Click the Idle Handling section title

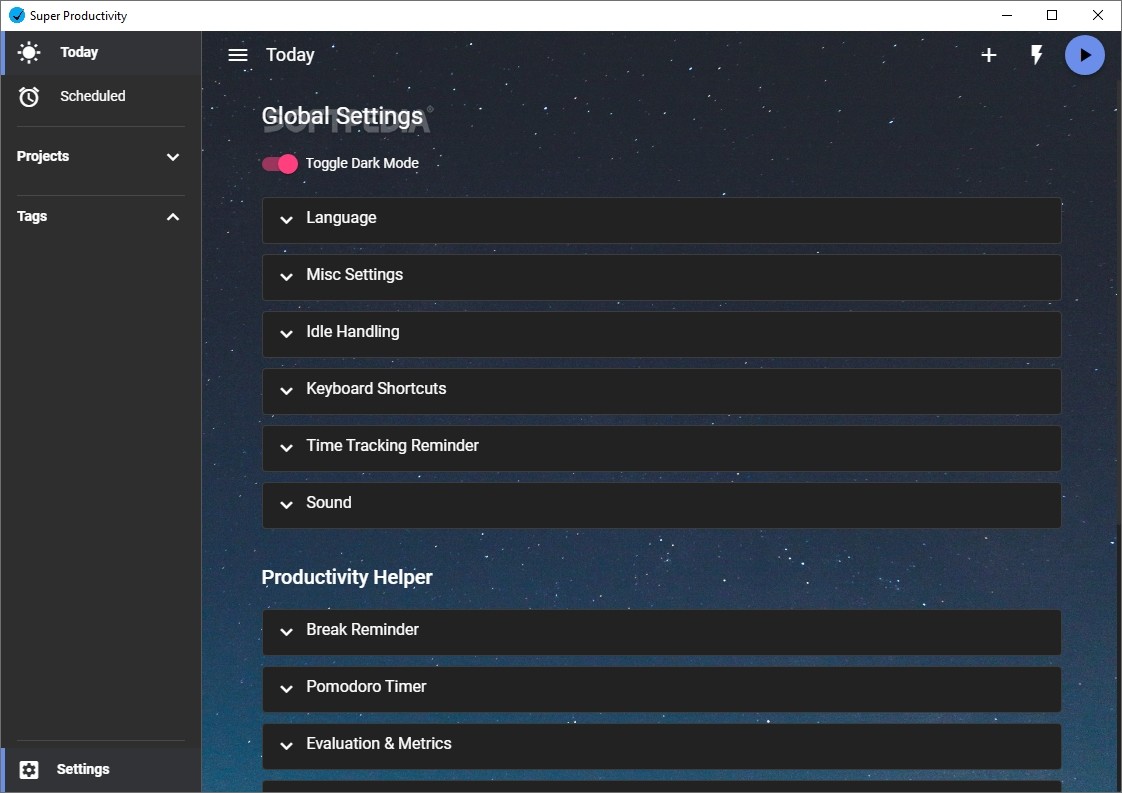pos(353,331)
